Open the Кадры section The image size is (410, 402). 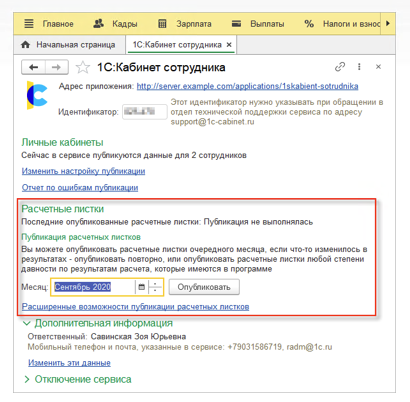[x=125, y=24]
